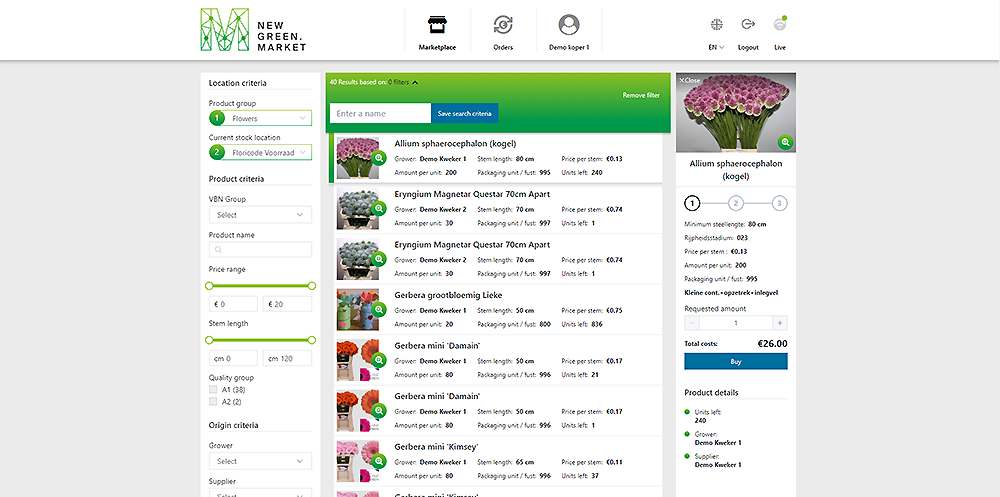Screen dimensions: 1000x497
Task: Open the Demo koper 1 profile icon
Action: click(x=569, y=24)
